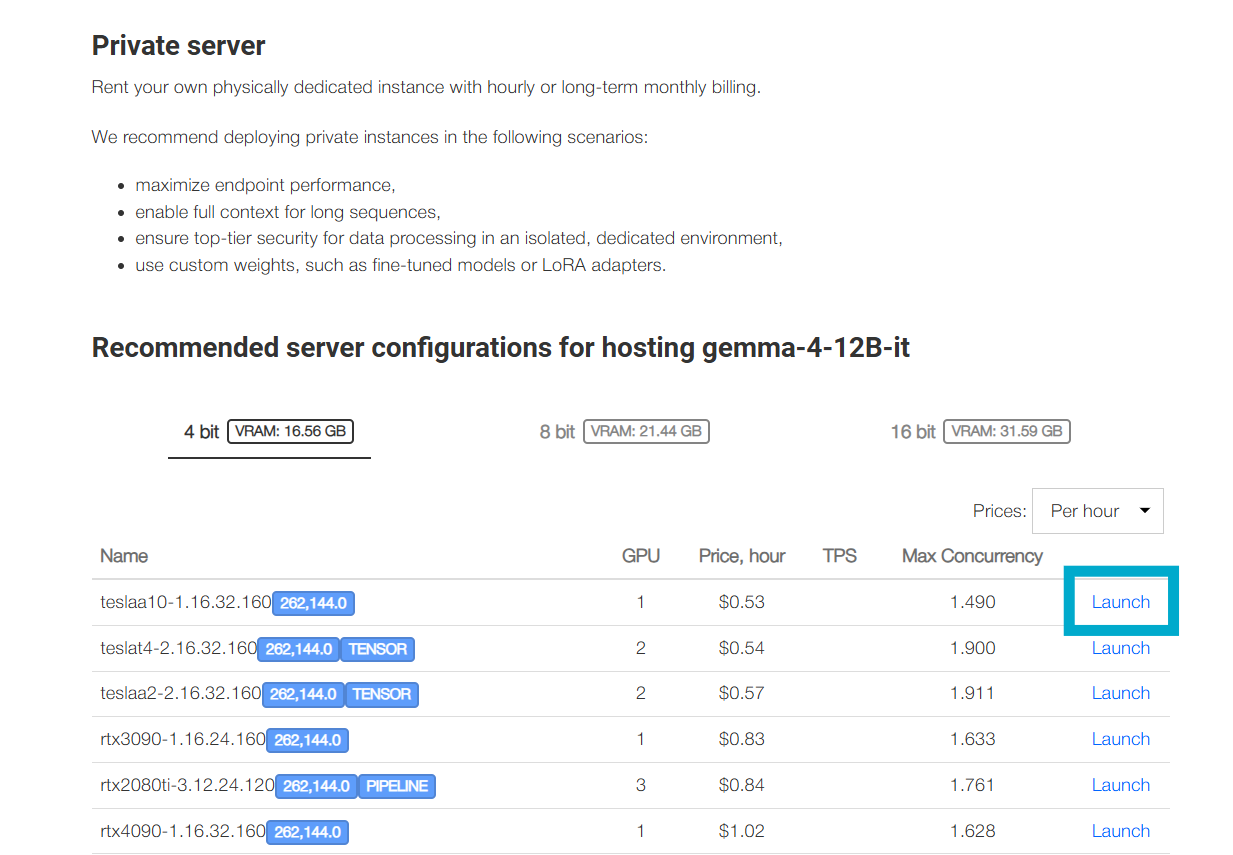The height and width of the screenshot is (855, 1233).
Task: Click the 1.911 max concurrency value
Action: pos(973,693)
